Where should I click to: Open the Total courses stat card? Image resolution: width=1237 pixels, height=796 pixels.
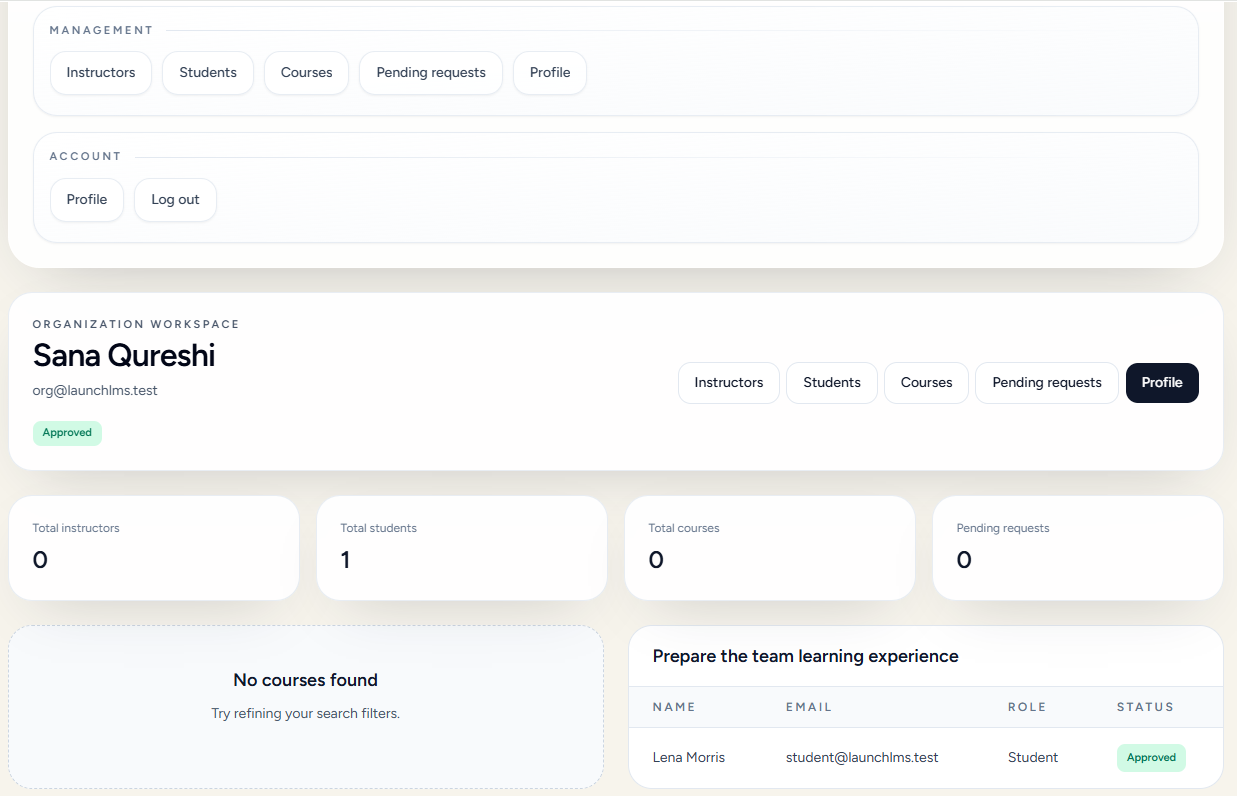[769, 547]
